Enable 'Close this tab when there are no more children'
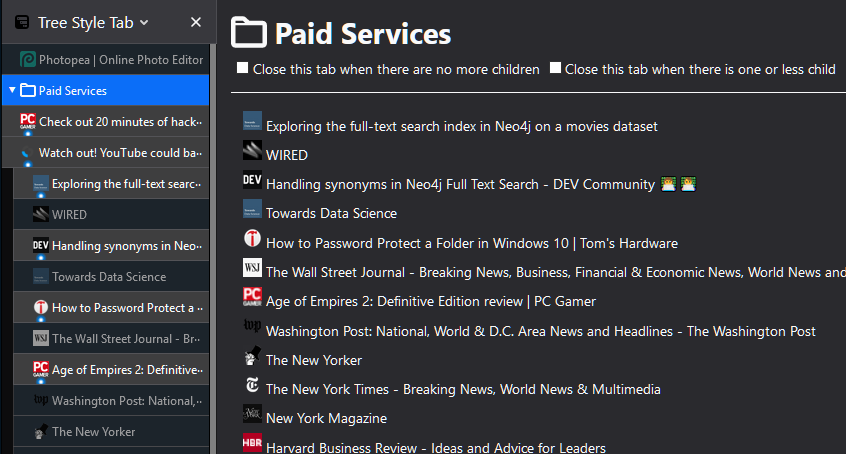The image size is (846, 454). tap(242, 68)
